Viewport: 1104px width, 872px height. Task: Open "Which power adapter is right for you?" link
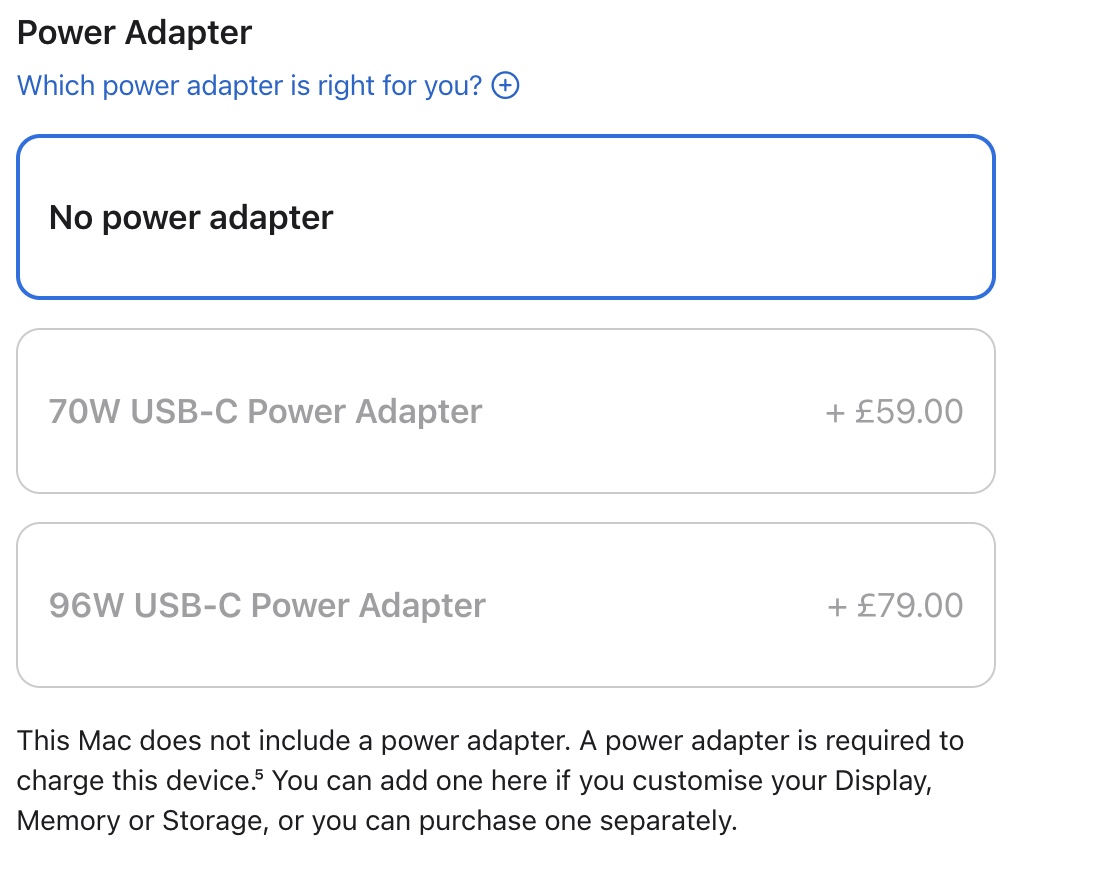click(249, 86)
